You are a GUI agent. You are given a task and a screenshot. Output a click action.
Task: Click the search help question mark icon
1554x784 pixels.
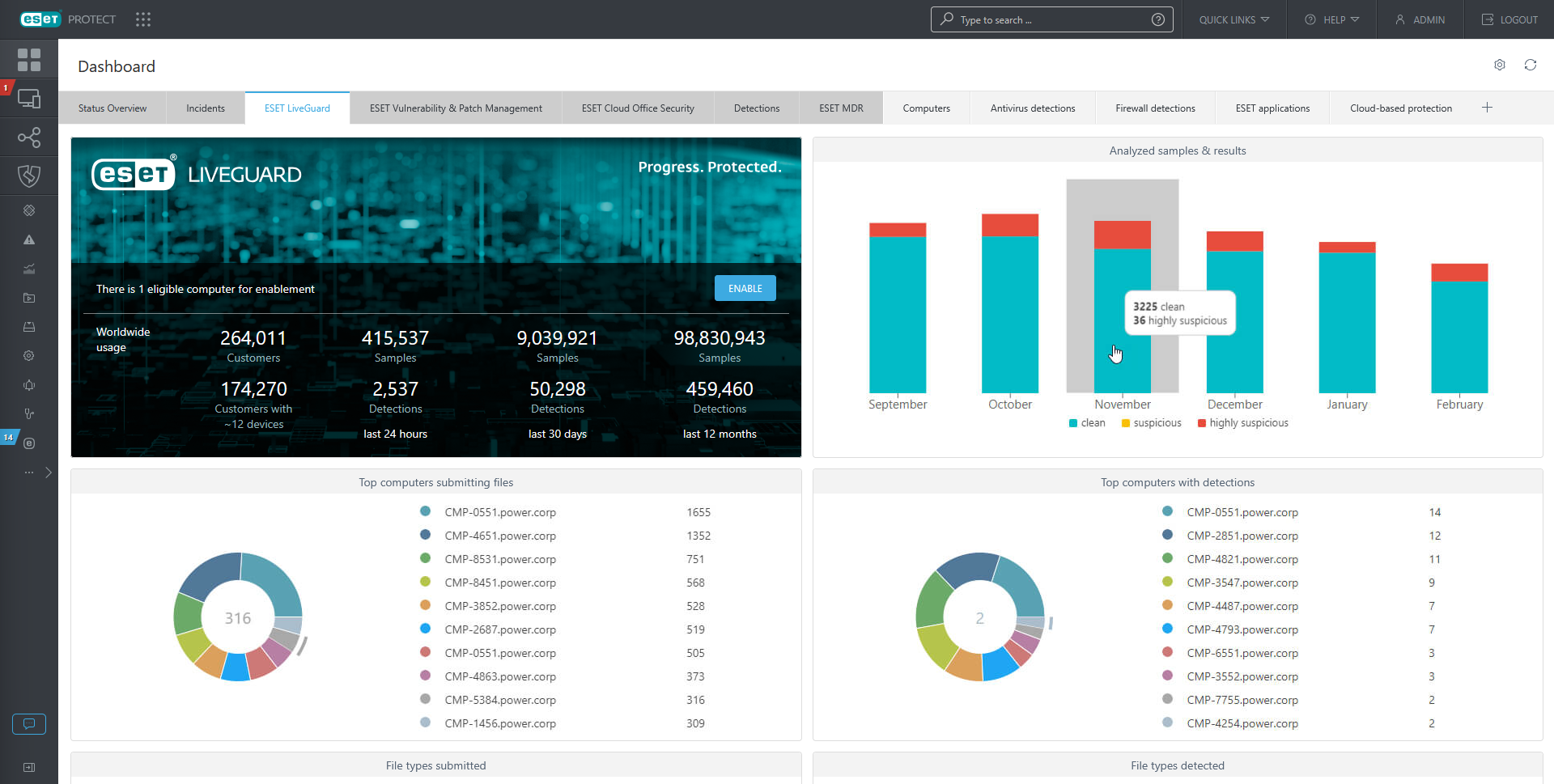1158,19
